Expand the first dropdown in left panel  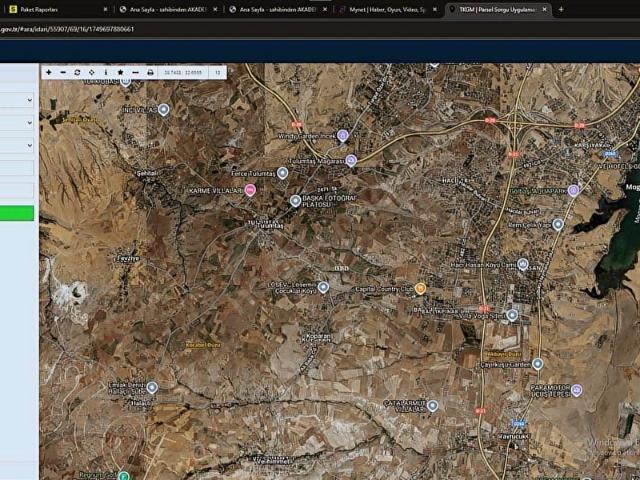[17, 100]
